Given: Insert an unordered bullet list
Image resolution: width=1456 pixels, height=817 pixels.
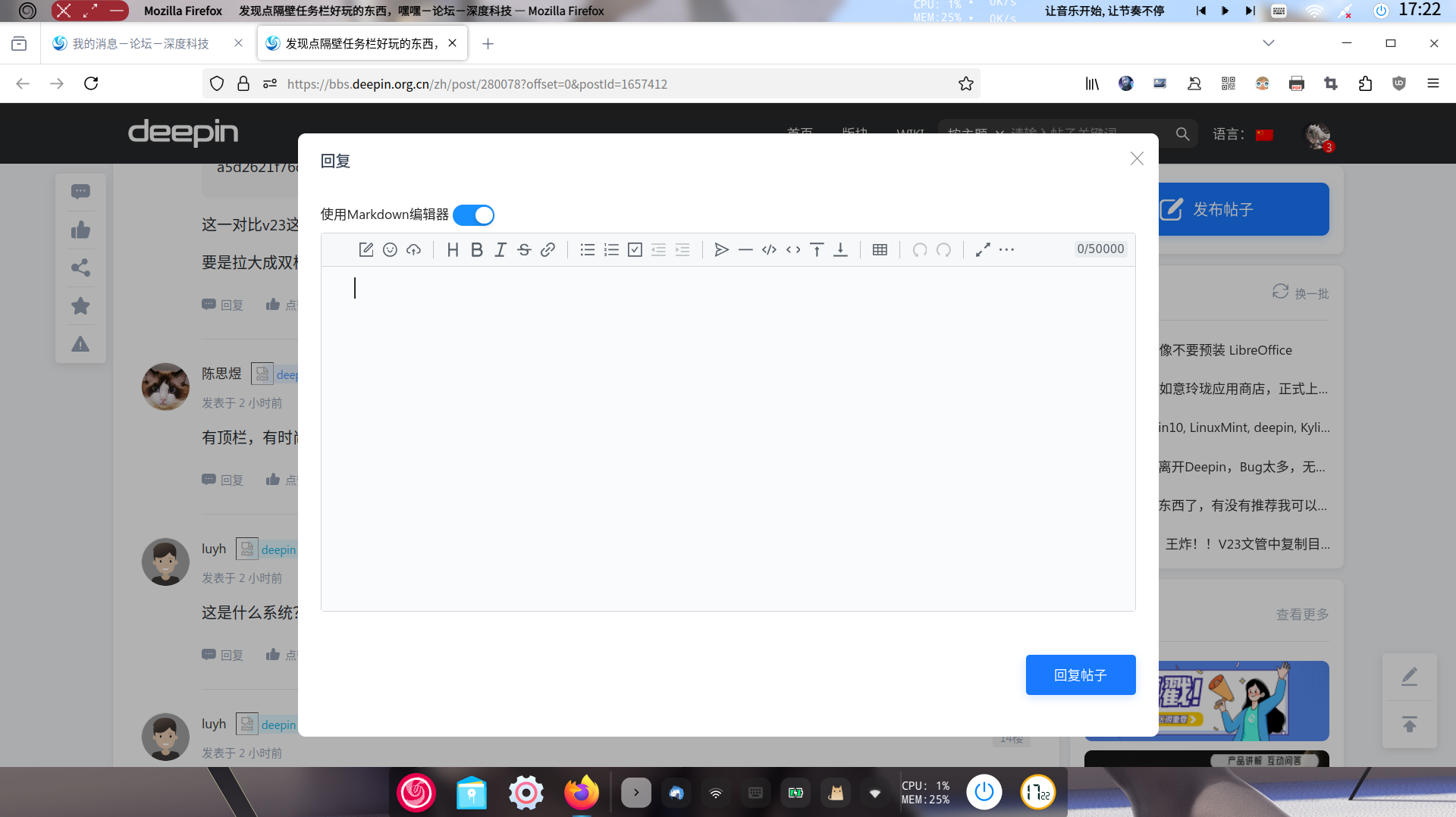Looking at the screenshot, I should [x=588, y=250].
